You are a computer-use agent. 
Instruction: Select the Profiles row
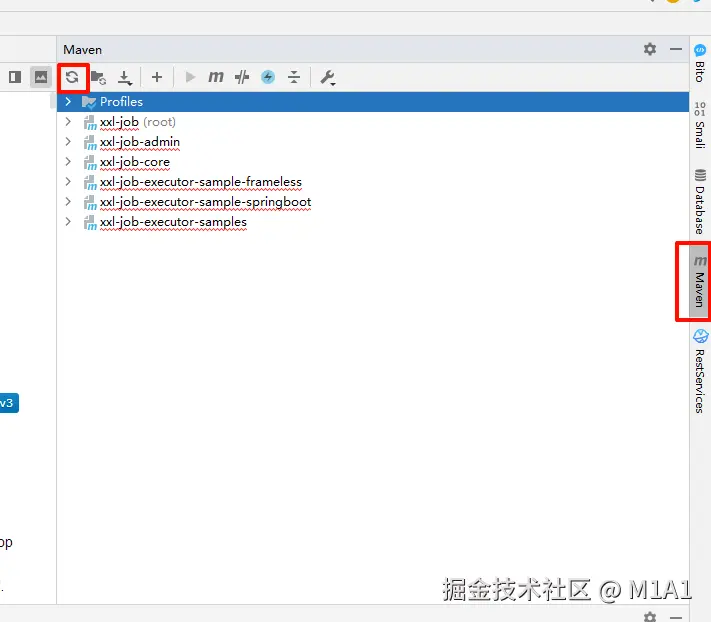[373, 102]
